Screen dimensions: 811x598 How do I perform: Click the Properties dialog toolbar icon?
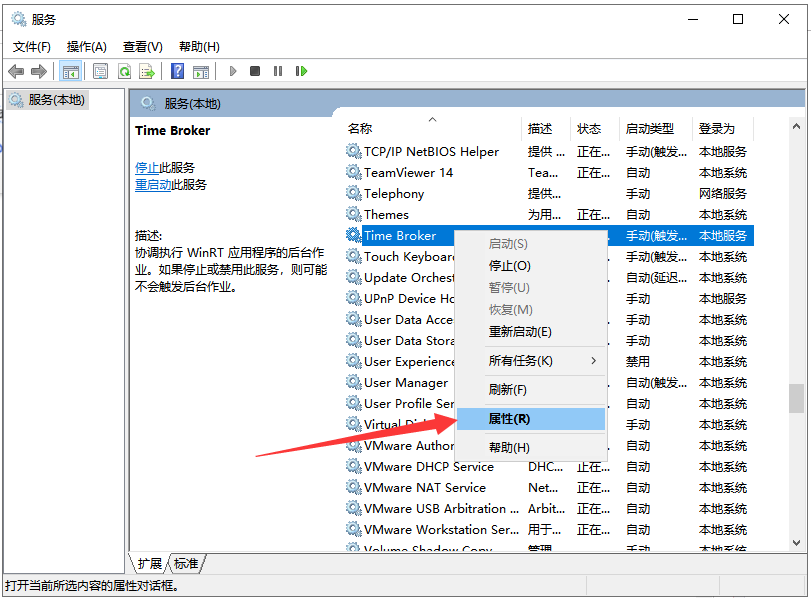101,70
